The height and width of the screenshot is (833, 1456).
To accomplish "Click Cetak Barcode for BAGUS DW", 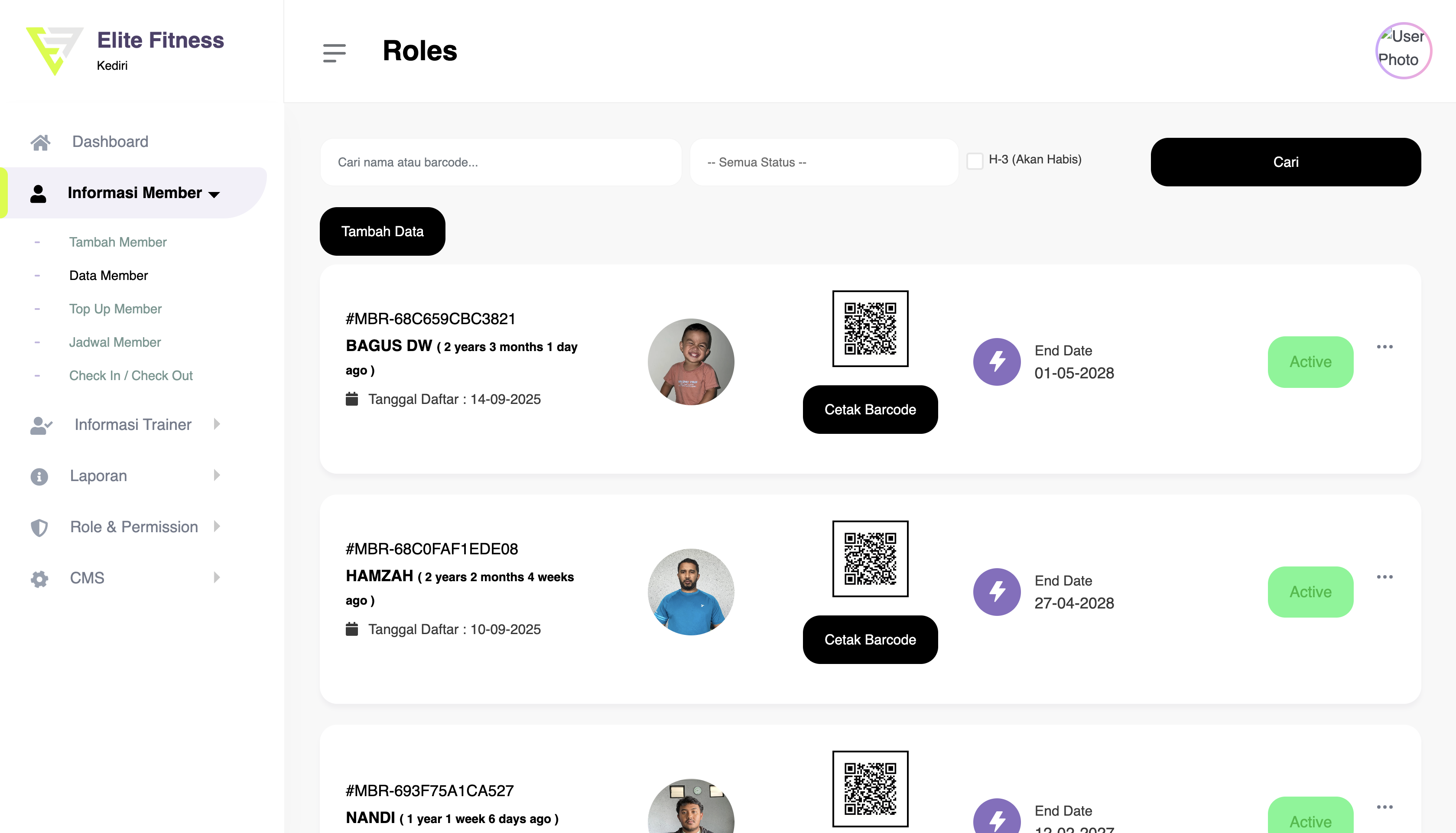I will (x=870, y=410).
